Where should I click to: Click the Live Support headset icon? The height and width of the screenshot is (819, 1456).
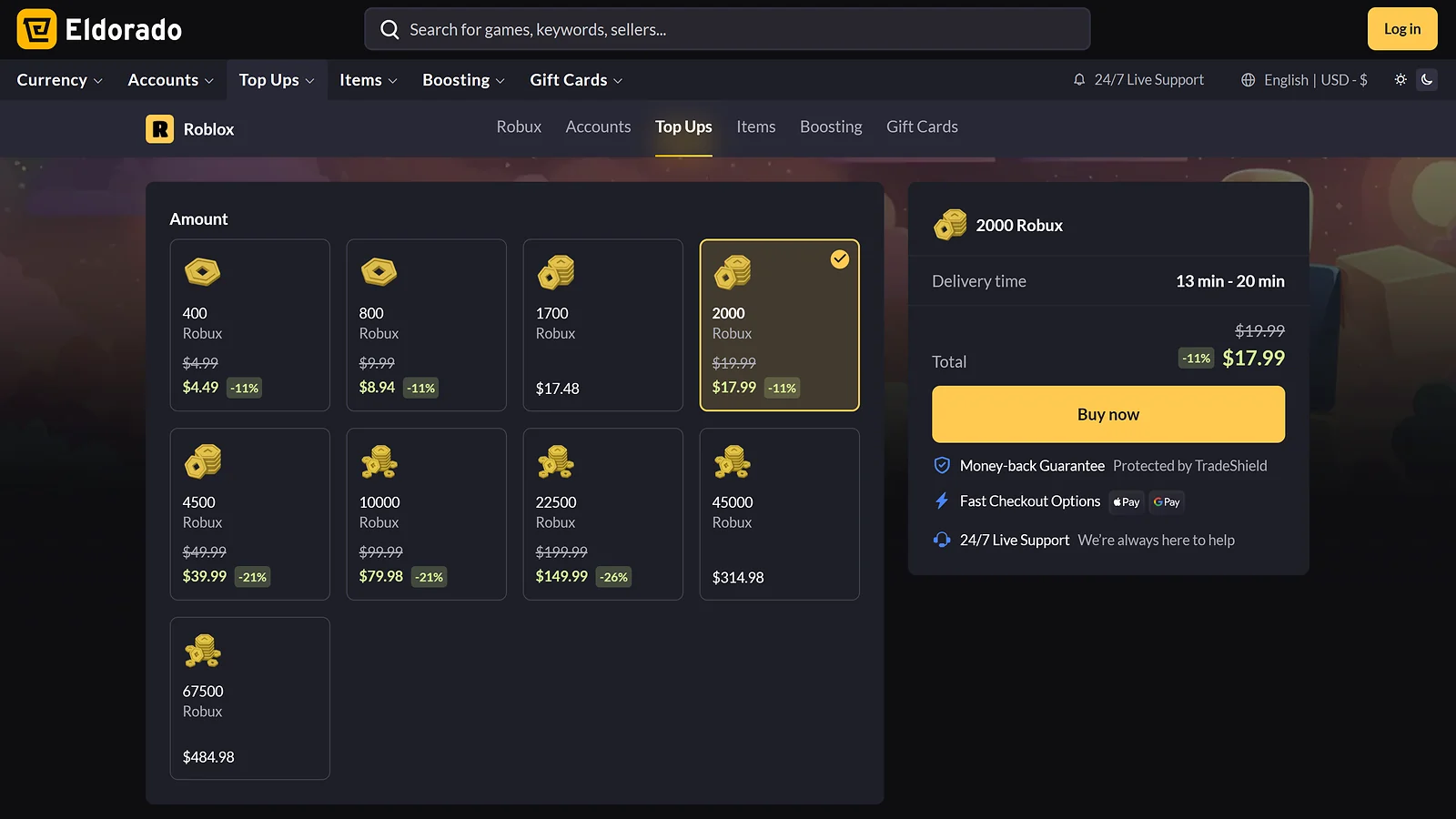point(942,540)
